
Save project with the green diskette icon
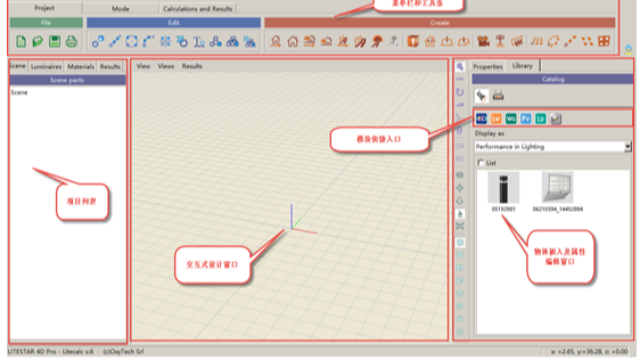tap(54, 41)
